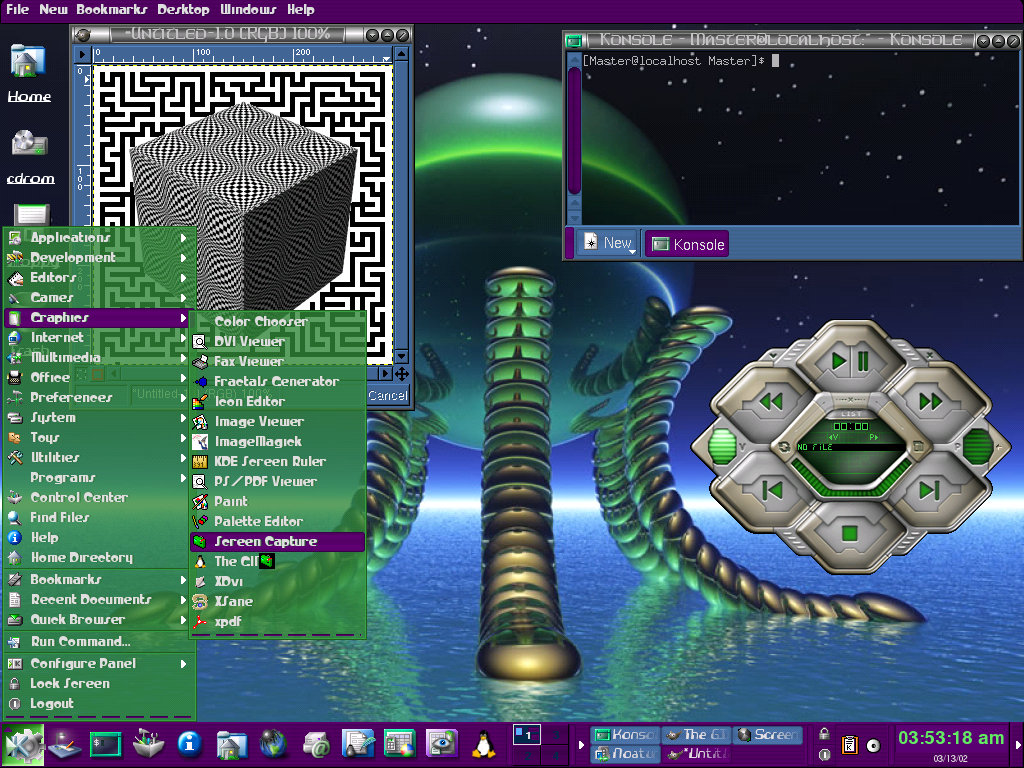Expand the Applications submenu
The height and width of the screenshot is (768, 1024).
point(98,238)
